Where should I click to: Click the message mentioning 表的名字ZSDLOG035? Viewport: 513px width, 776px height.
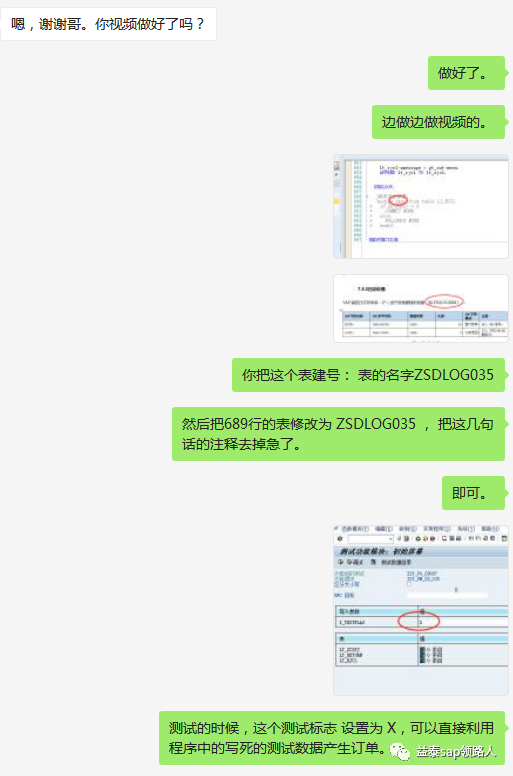[368, 375]
